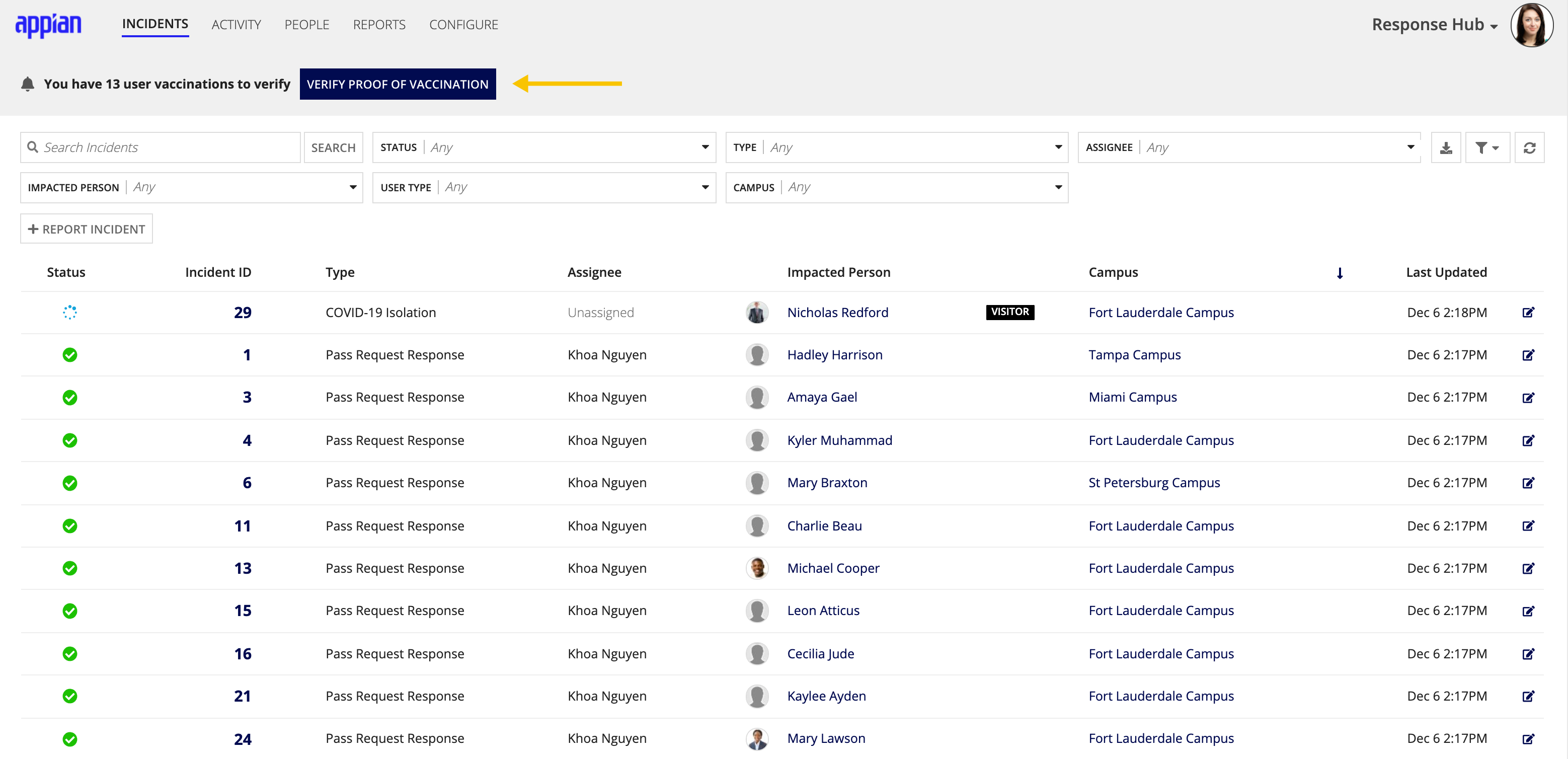Click Michael Cooper's avatar thumbnail
Viewport: 1568px width, 759px height.
click(x=757, y=568)
